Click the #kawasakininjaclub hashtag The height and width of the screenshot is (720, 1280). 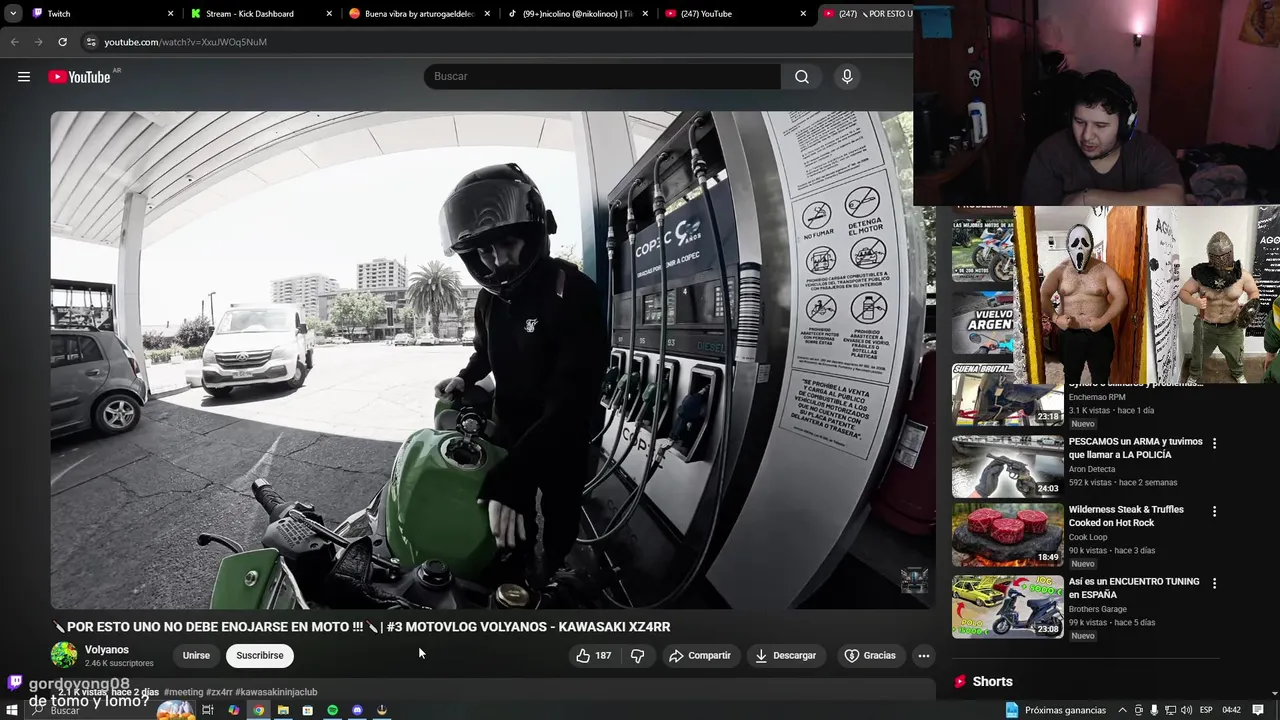pos(276,692)
